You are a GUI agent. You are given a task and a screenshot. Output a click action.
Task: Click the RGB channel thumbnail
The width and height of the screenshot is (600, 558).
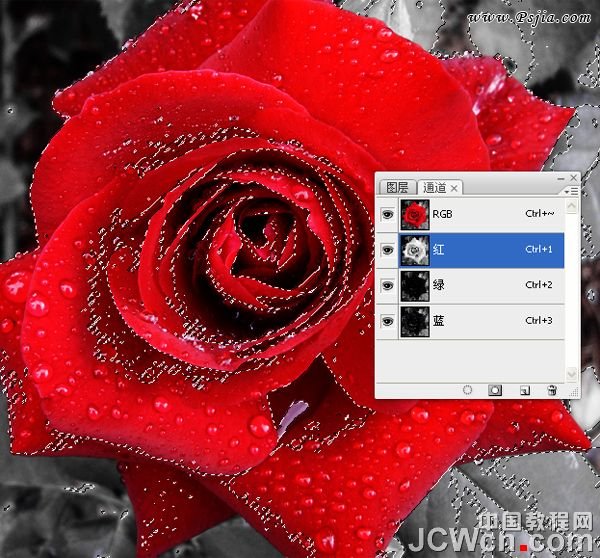click(x=415, y=214)
